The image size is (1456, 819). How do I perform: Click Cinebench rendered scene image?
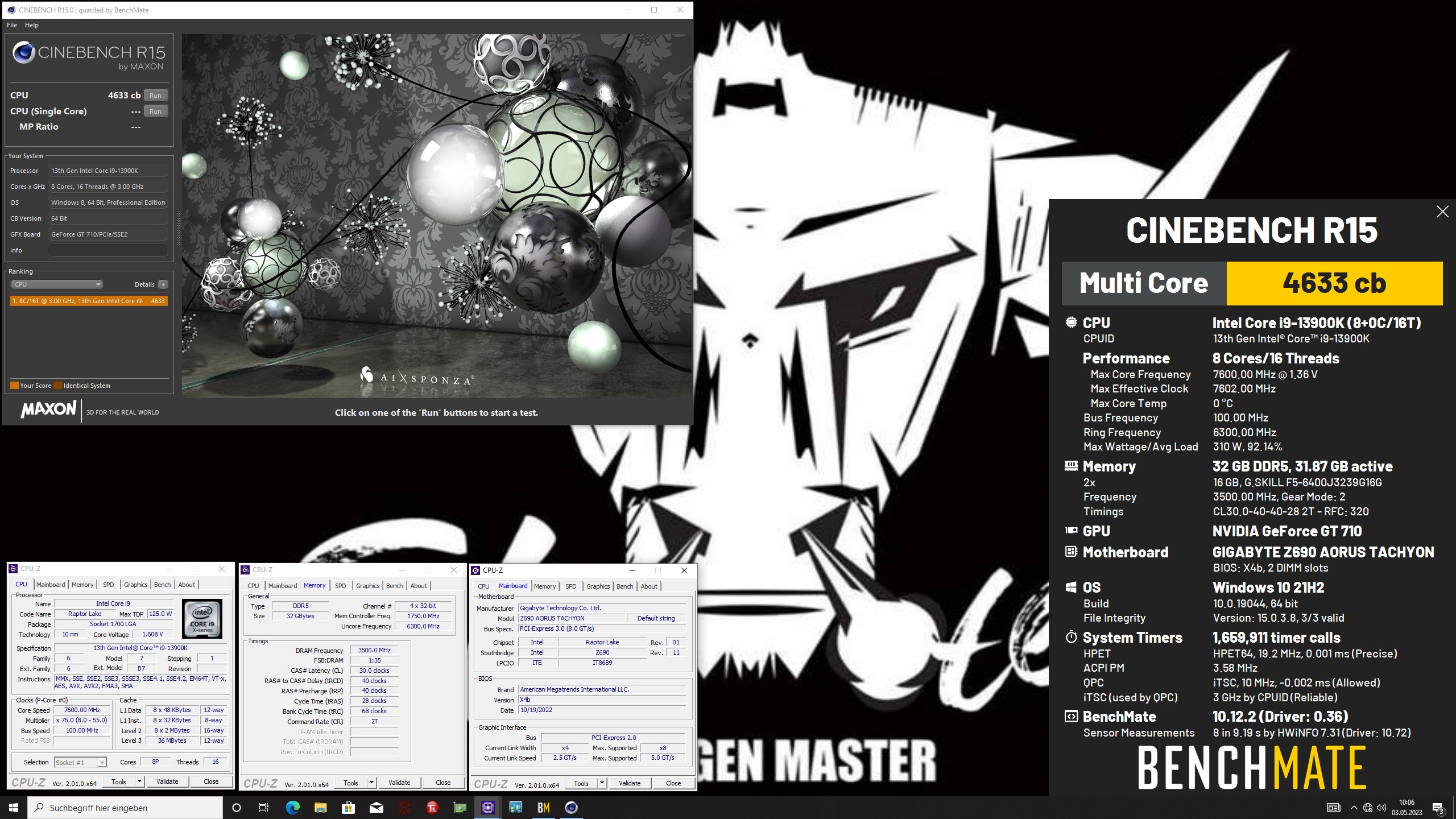[x=437, y=216]
